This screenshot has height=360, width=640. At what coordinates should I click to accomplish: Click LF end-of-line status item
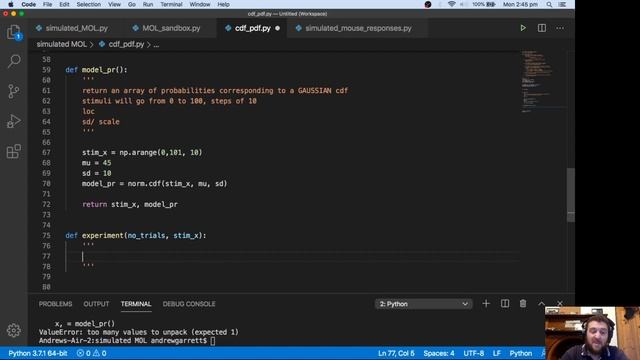coord(497,353)
